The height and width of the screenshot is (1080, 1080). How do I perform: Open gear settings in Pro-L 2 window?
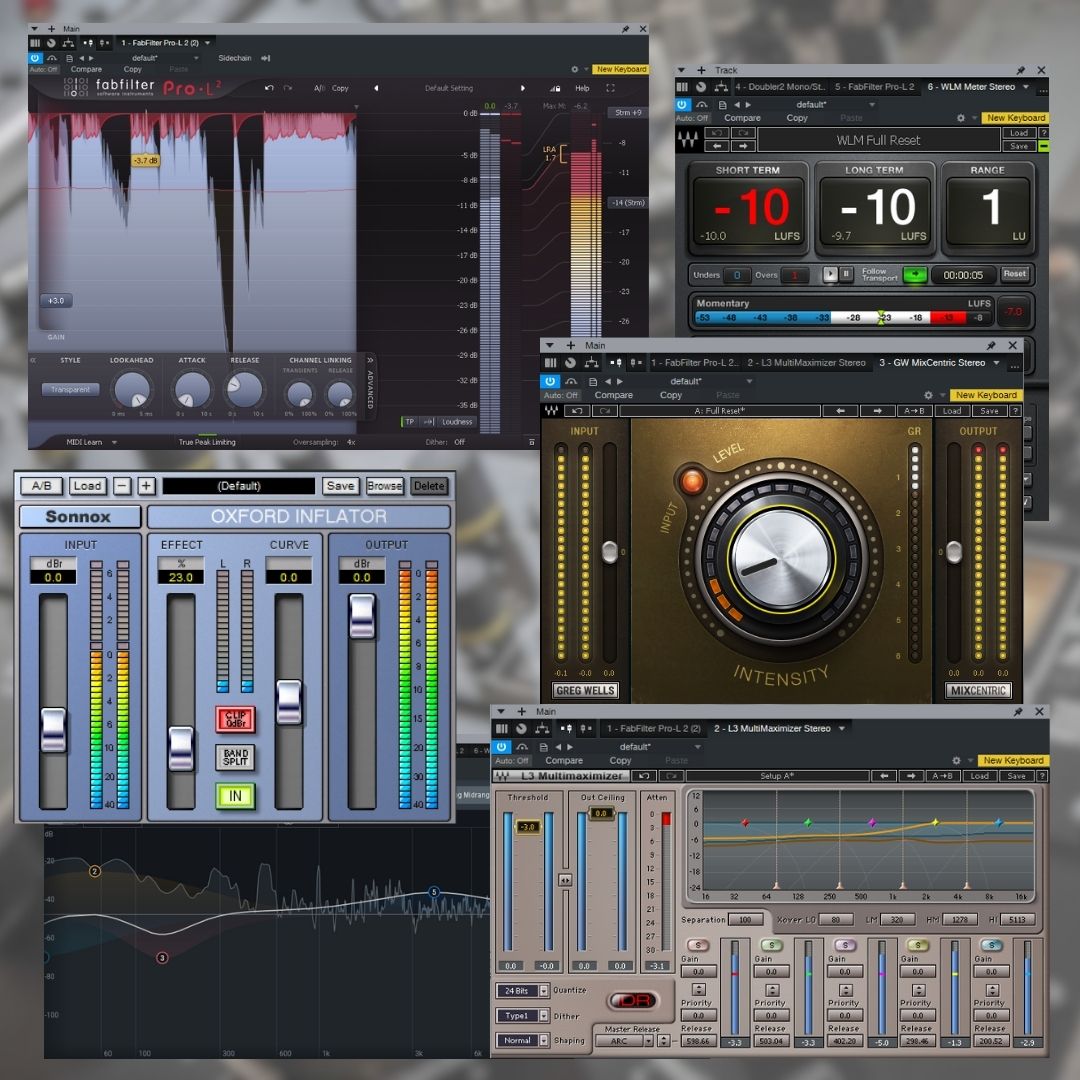tap(574, 70)
